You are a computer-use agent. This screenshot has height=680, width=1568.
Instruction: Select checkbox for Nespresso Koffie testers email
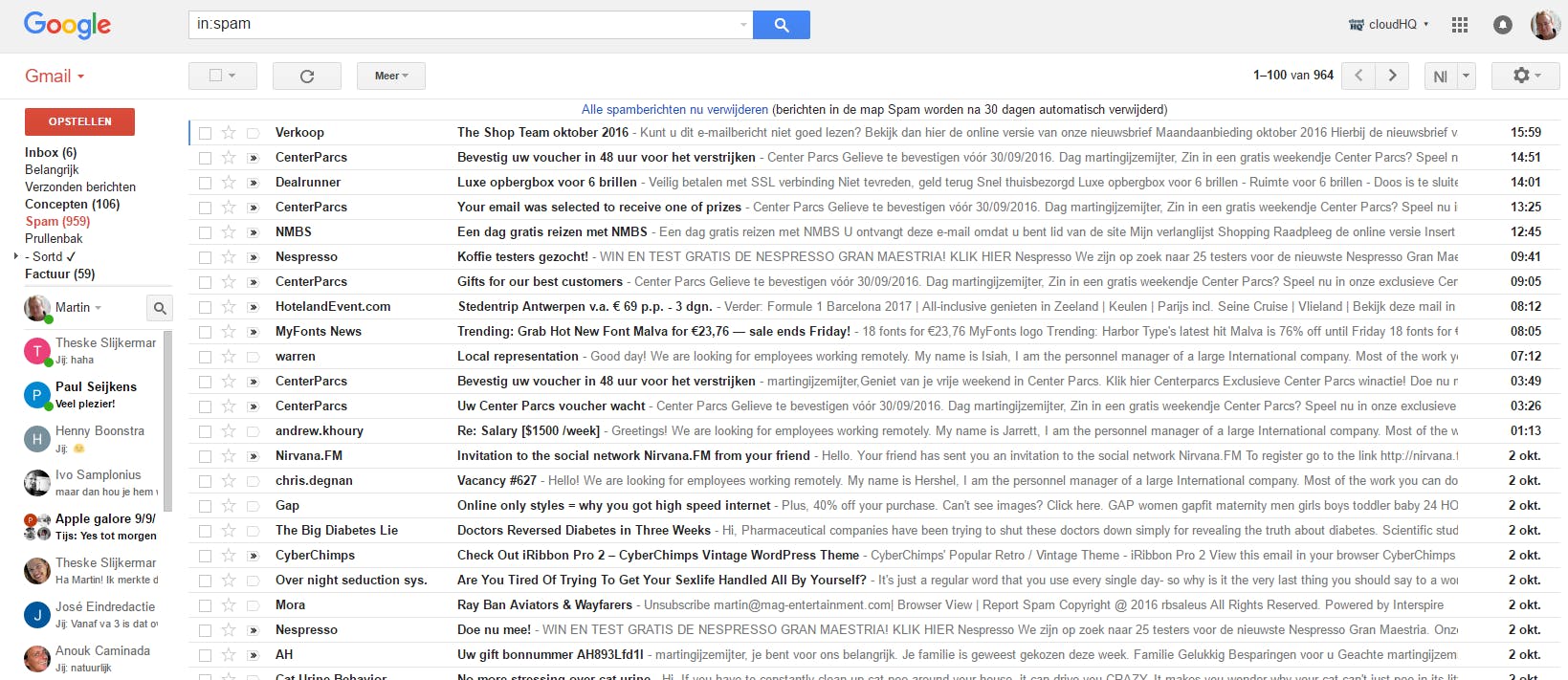click(x=205, y=257)
